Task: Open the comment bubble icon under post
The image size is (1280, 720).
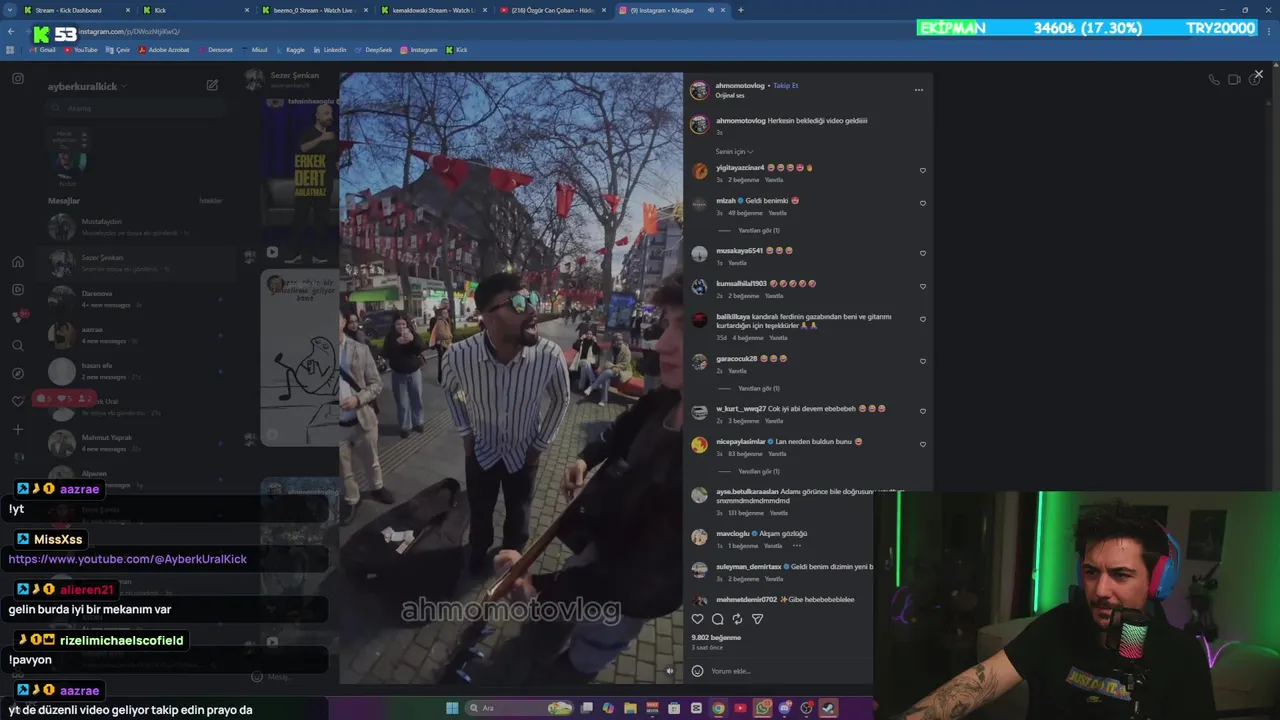Action: pos(717,619)
